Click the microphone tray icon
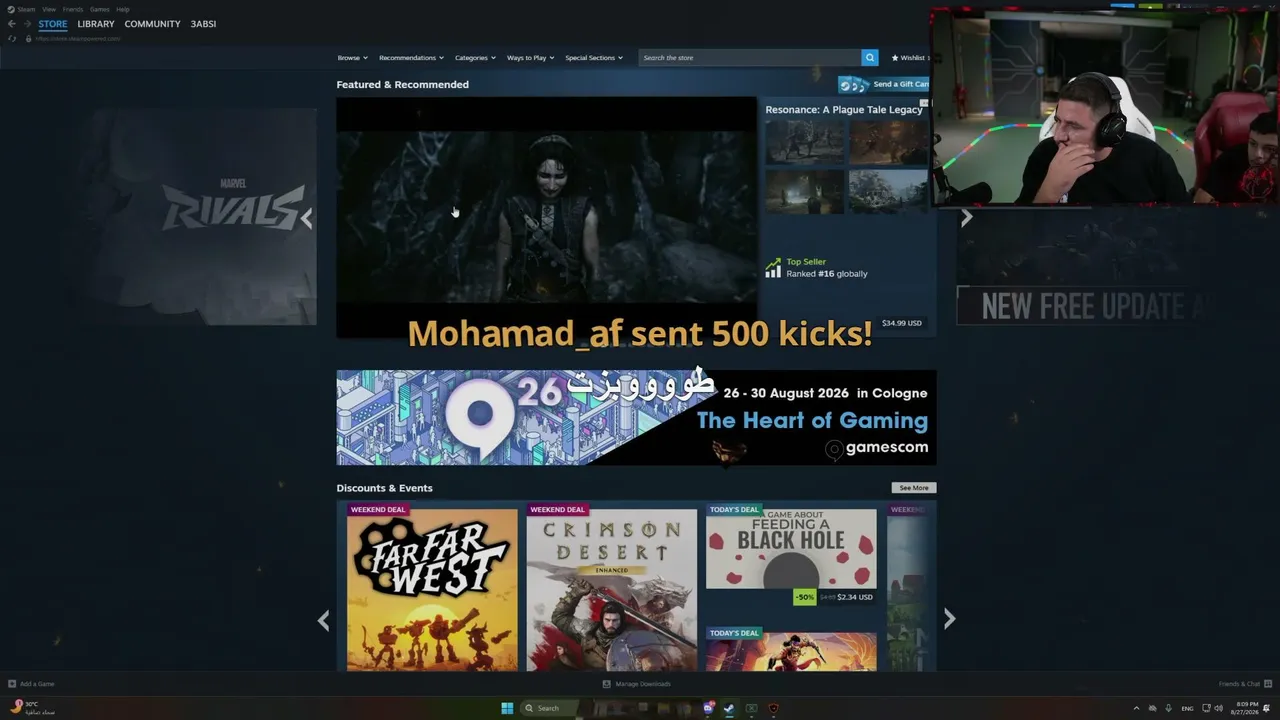This screenshot has height=720, width=1280. pyautogui.click(x=1168, y=708)
